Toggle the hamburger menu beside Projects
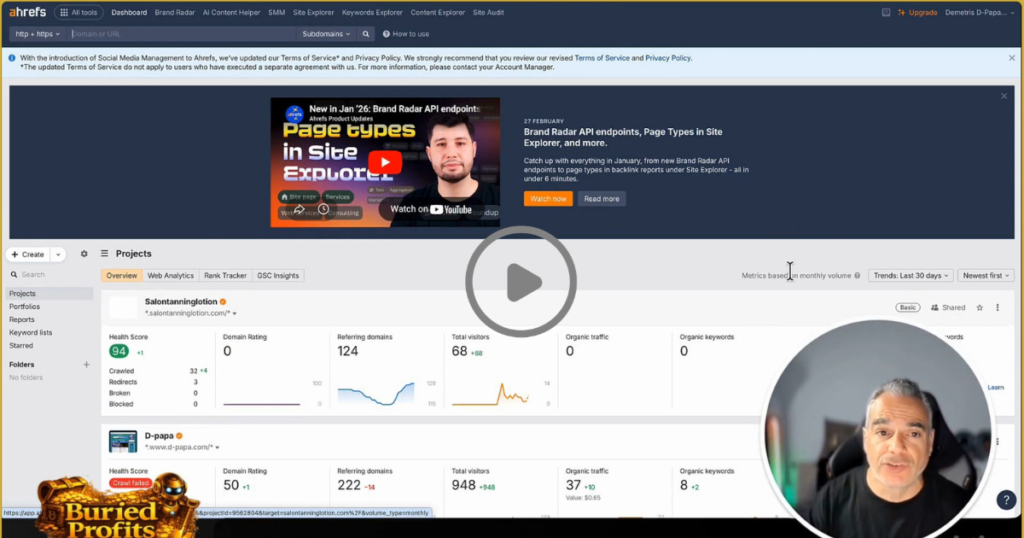The height and width of the screenshot is (538, 1024). [x=104, y=254]
